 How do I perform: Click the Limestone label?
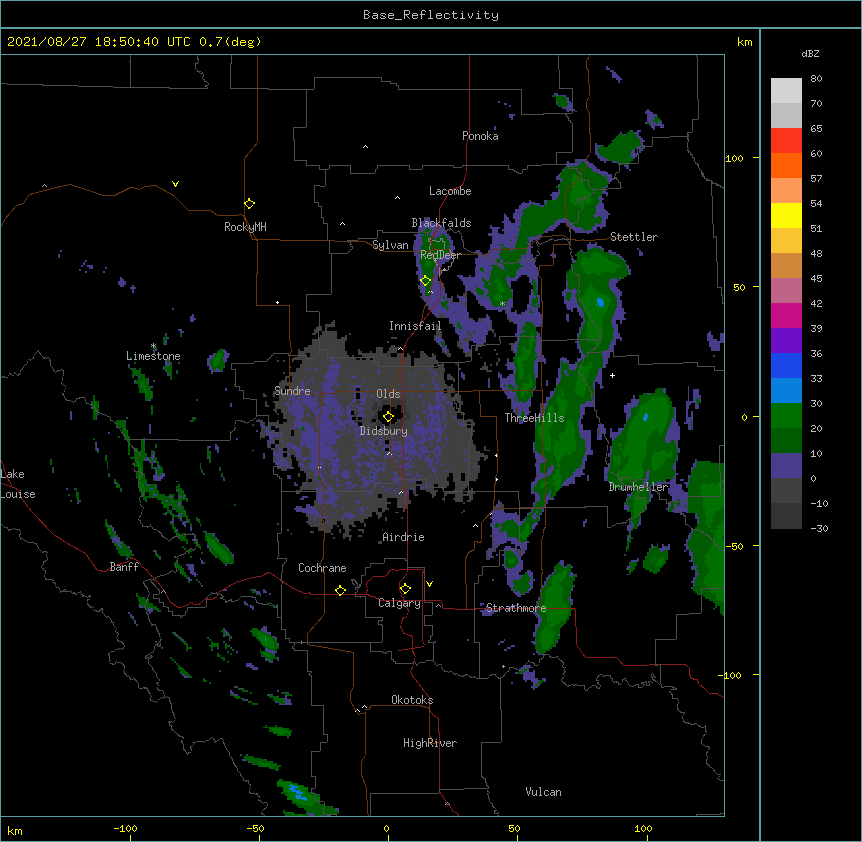(x=153, y=356)
